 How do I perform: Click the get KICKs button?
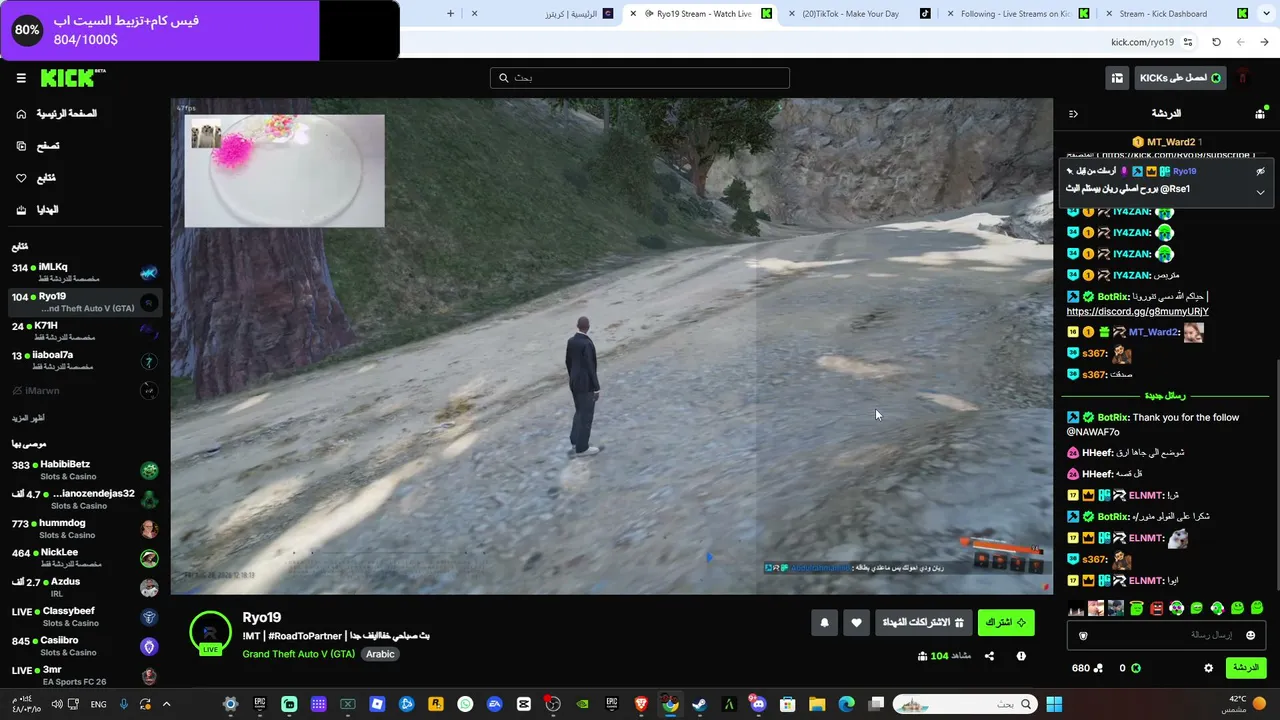[x=1180, y=78]
